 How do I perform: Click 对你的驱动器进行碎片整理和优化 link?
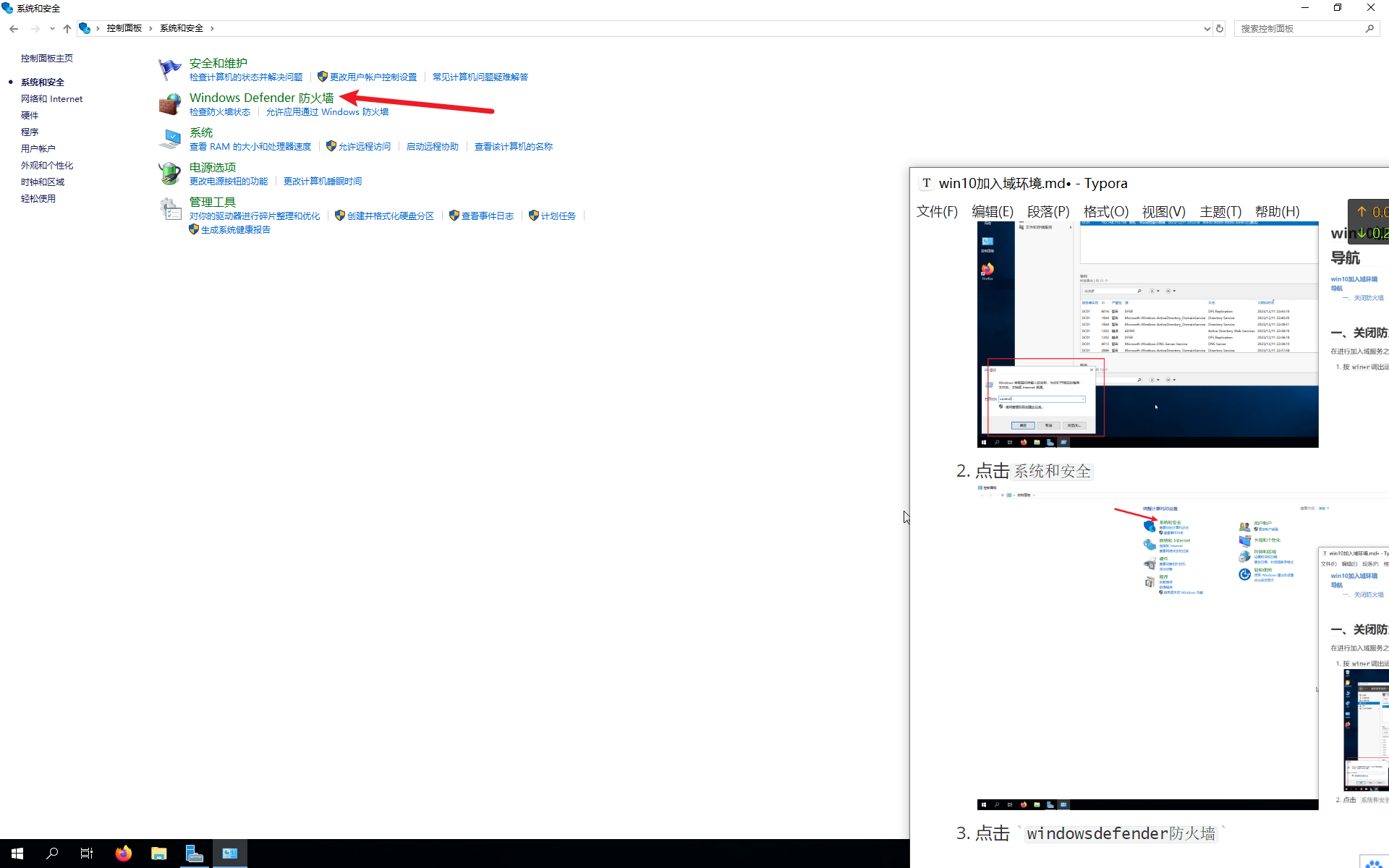point(255,216)
